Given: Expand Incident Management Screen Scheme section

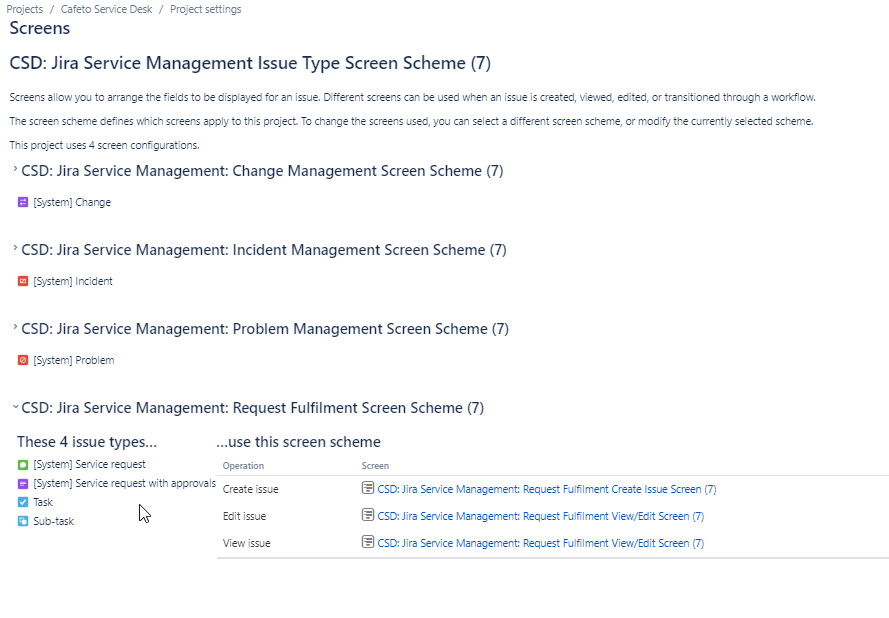Looking at the screenshot, I should (15, 248).
